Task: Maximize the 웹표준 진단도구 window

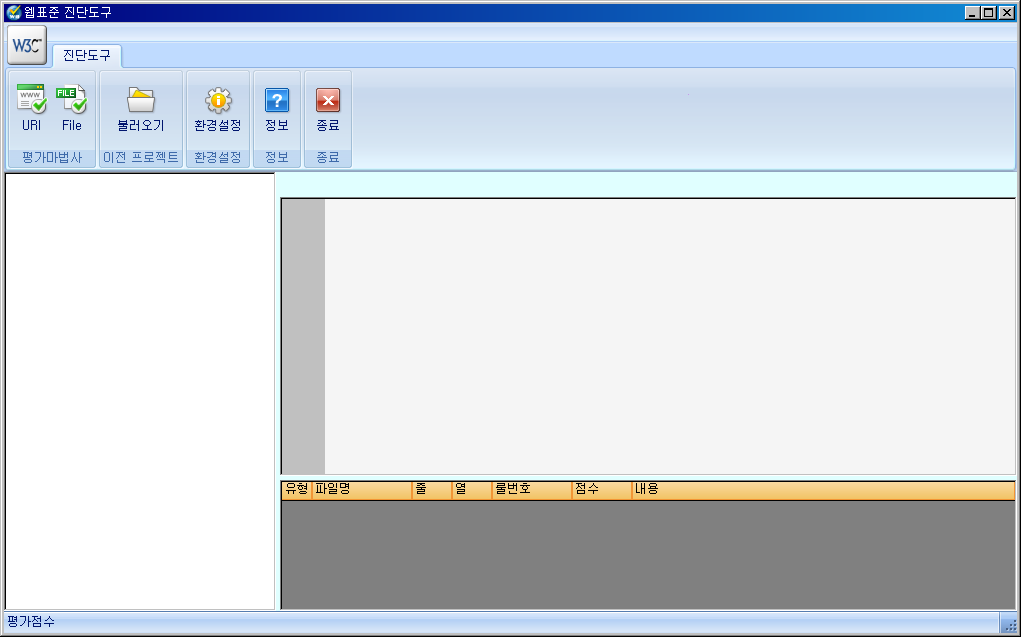Action: pyautogui.click(x=989, y=12)
